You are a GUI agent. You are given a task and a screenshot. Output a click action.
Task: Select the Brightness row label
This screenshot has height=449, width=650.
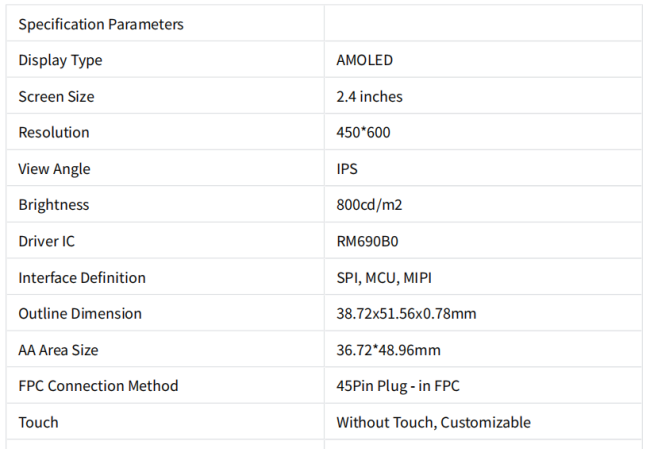coord(54,205)
